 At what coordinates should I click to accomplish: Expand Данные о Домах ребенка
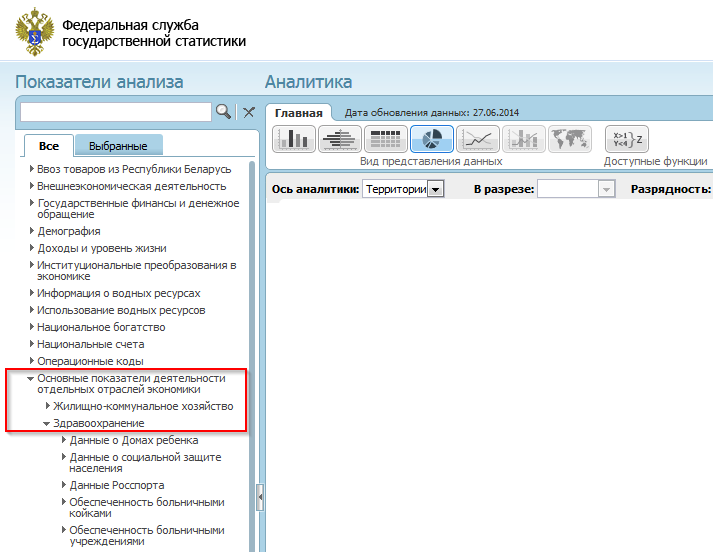click(x=64, y=440)
